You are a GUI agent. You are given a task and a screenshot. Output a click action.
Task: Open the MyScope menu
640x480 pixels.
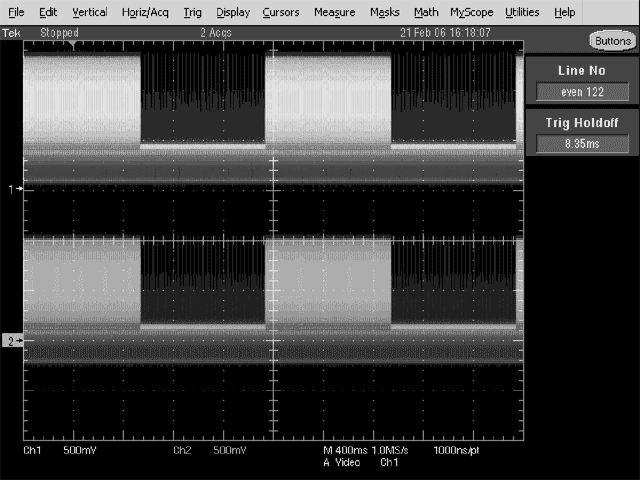tap(471, 12)
